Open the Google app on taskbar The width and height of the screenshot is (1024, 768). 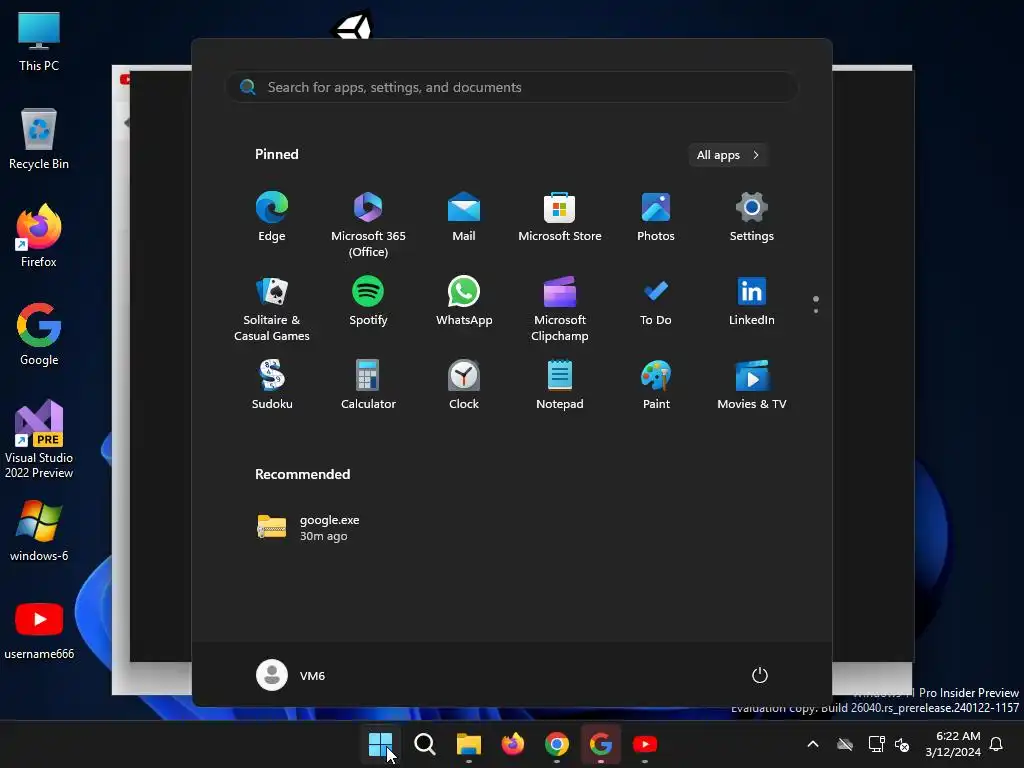(601, 744)
